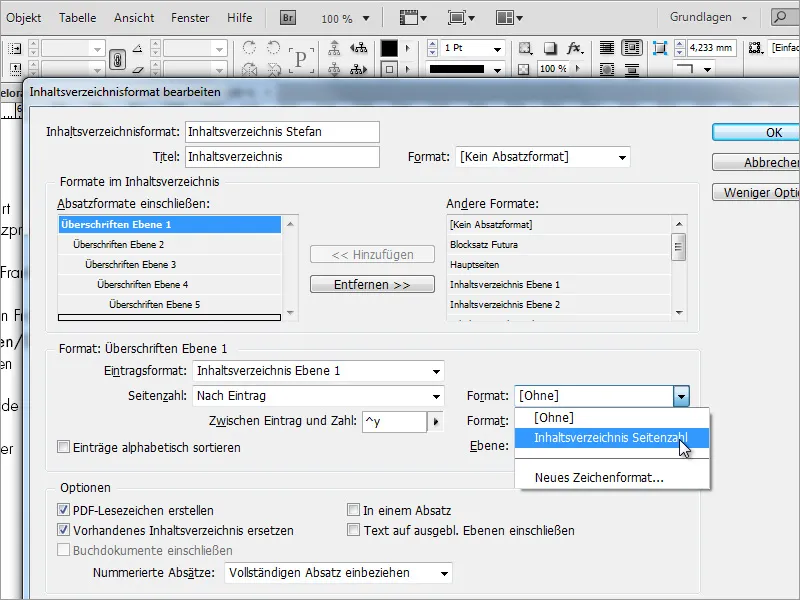
Task: Click the stroke color swatch
Action: (389, 69)
